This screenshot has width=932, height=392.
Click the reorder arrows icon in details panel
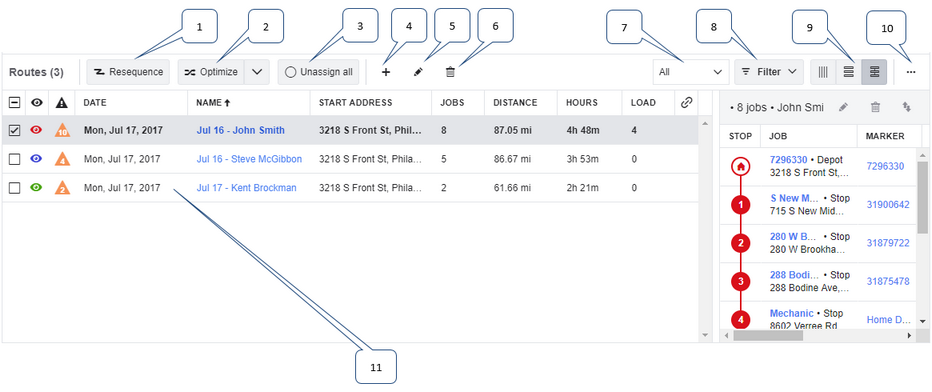(906, 107)
